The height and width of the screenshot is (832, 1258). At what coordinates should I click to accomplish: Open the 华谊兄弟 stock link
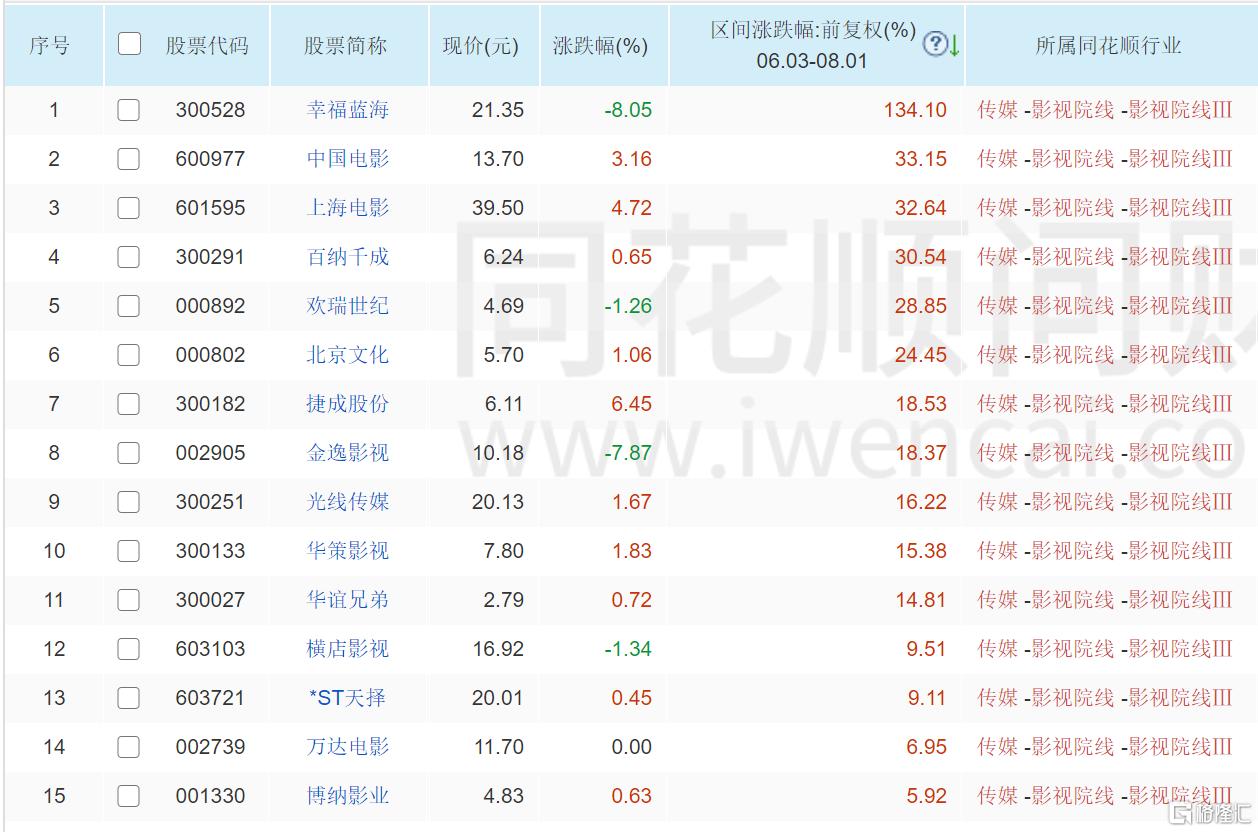pyautogui.click(x=347, y=600)
